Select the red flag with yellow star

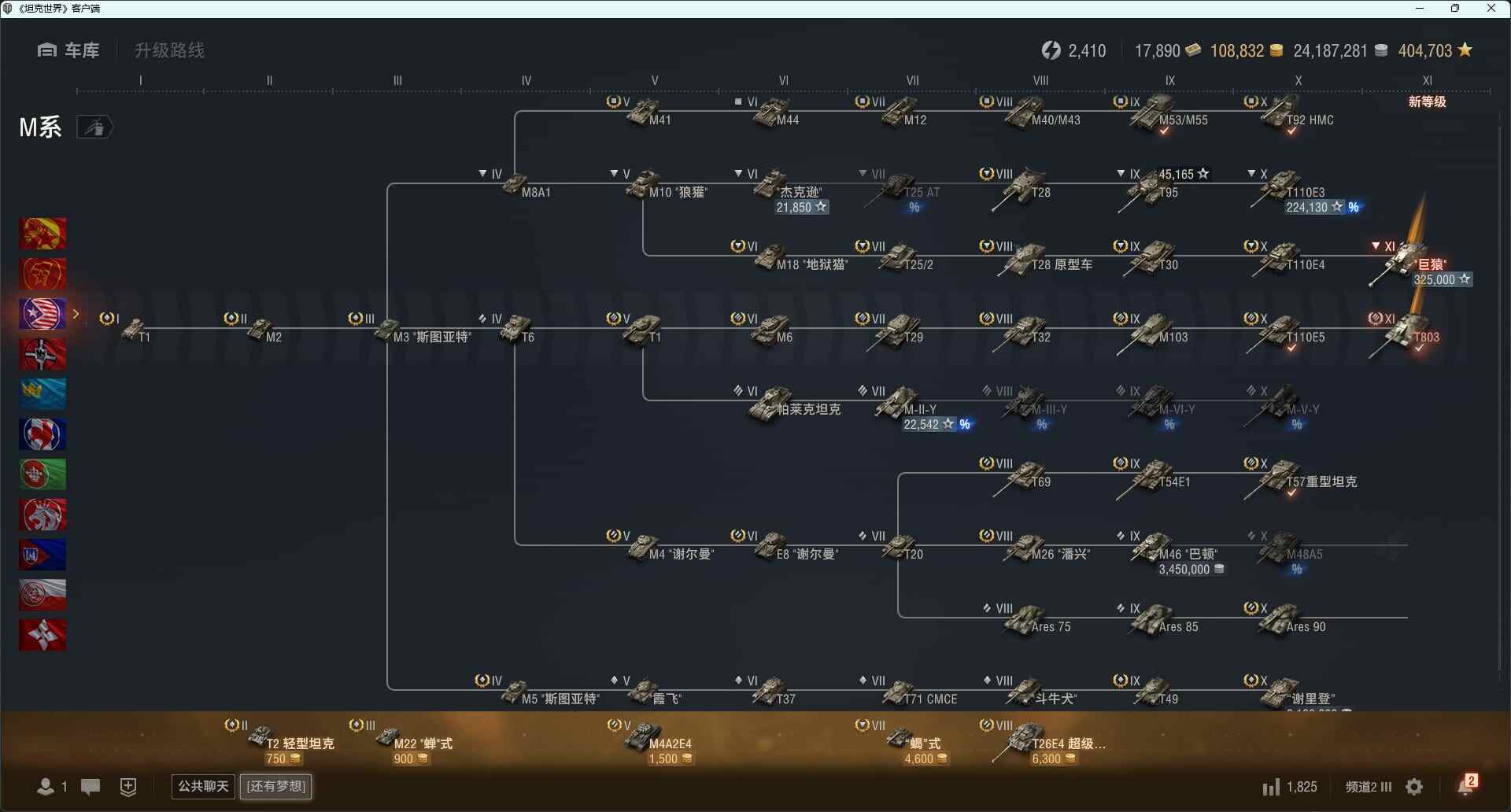click(42, 234)
